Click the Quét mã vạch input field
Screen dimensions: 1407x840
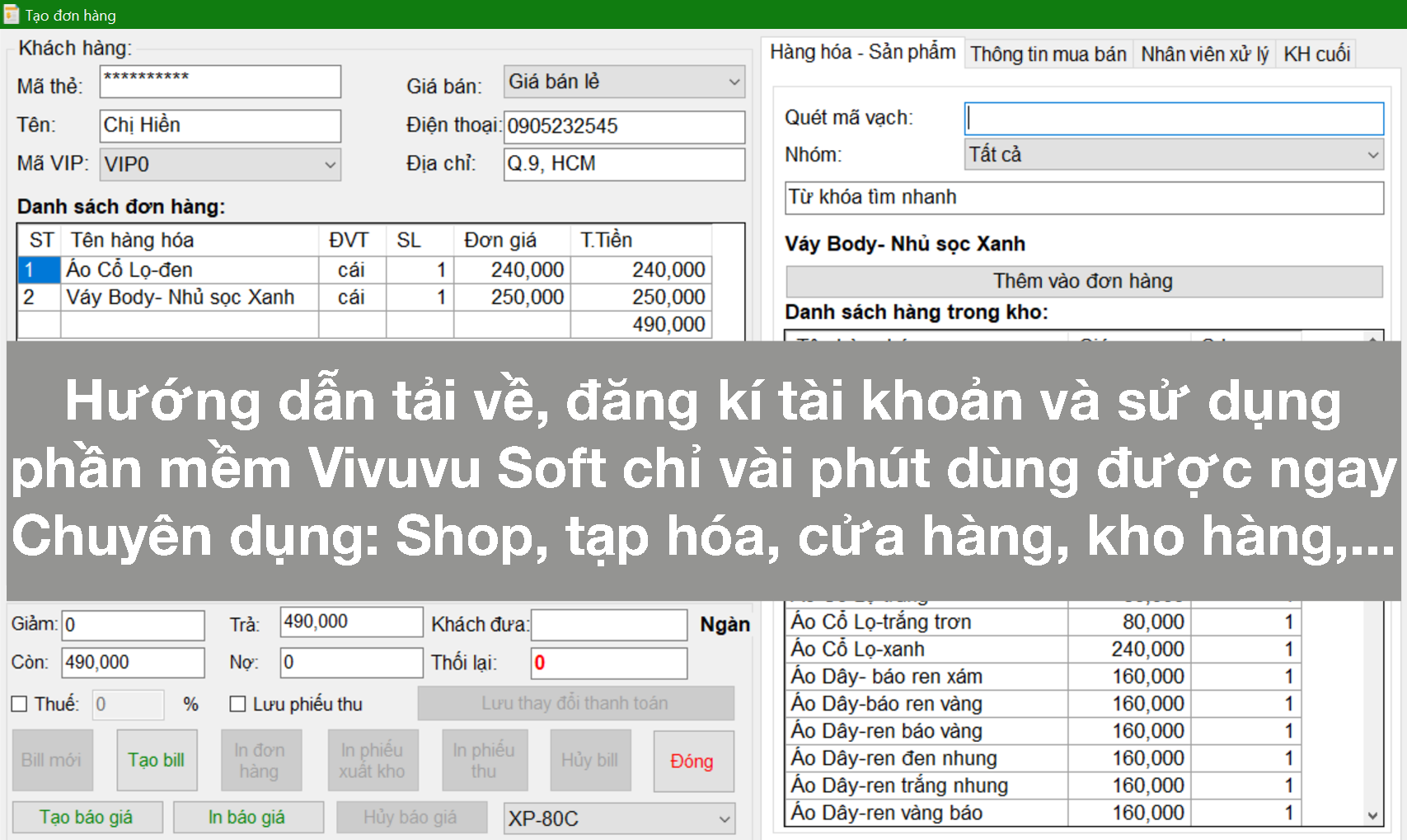[1174, 118]
